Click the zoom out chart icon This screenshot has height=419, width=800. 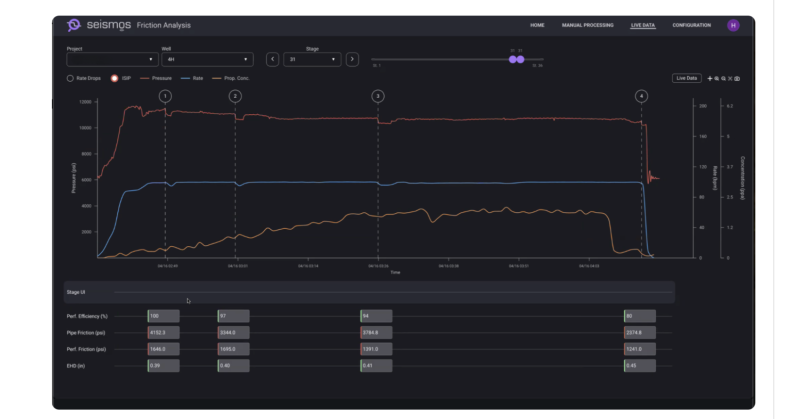[x=724, y=78]
